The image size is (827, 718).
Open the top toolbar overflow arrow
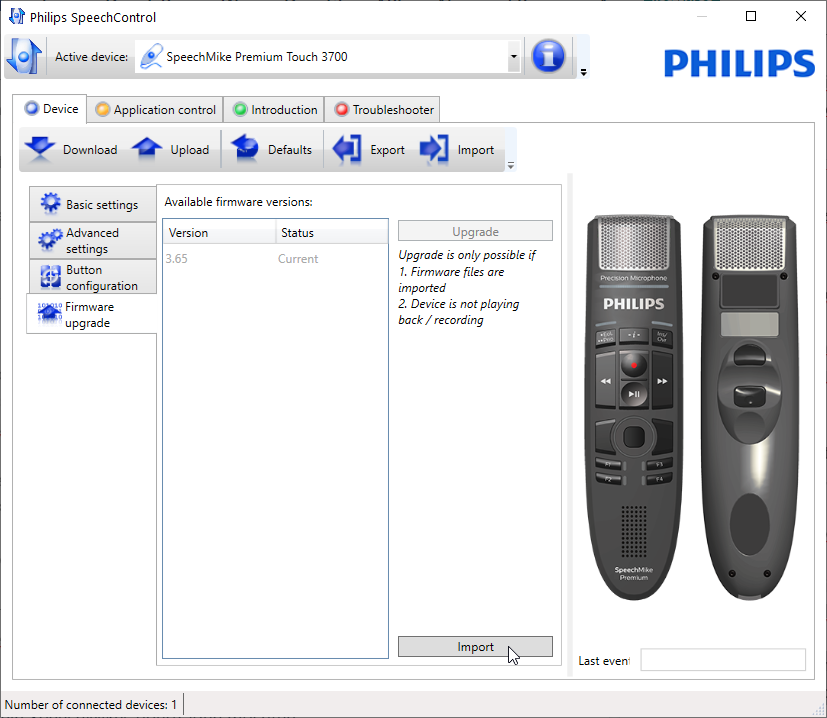pyautogui.click(x=583, y=72)
